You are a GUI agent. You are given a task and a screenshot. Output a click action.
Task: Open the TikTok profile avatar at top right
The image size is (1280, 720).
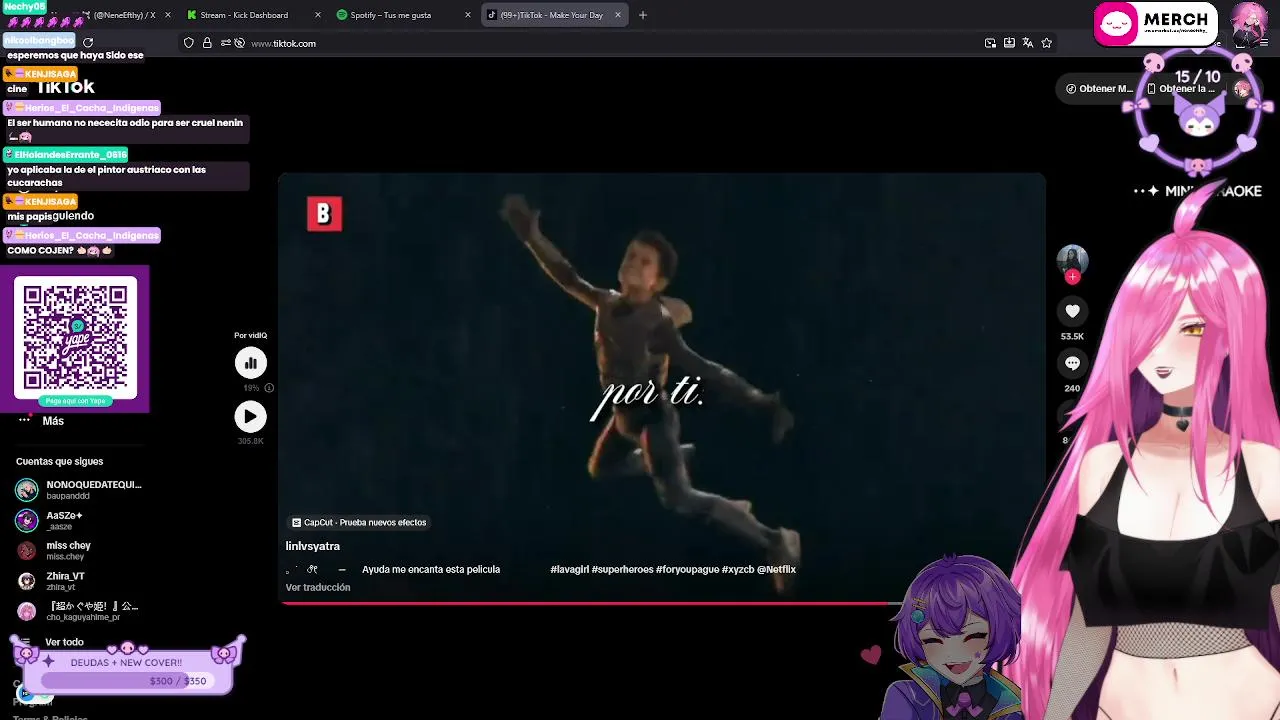click(1242, 88)
